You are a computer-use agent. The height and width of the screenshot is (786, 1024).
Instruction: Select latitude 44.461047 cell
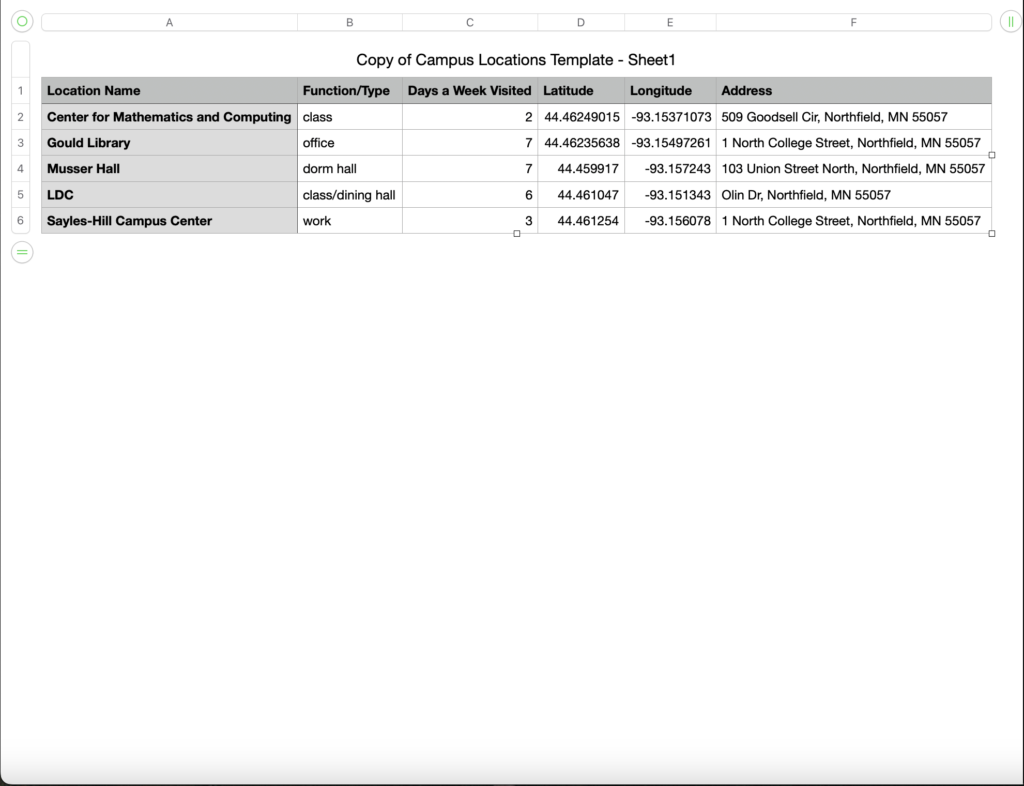[x=581, y=195]
